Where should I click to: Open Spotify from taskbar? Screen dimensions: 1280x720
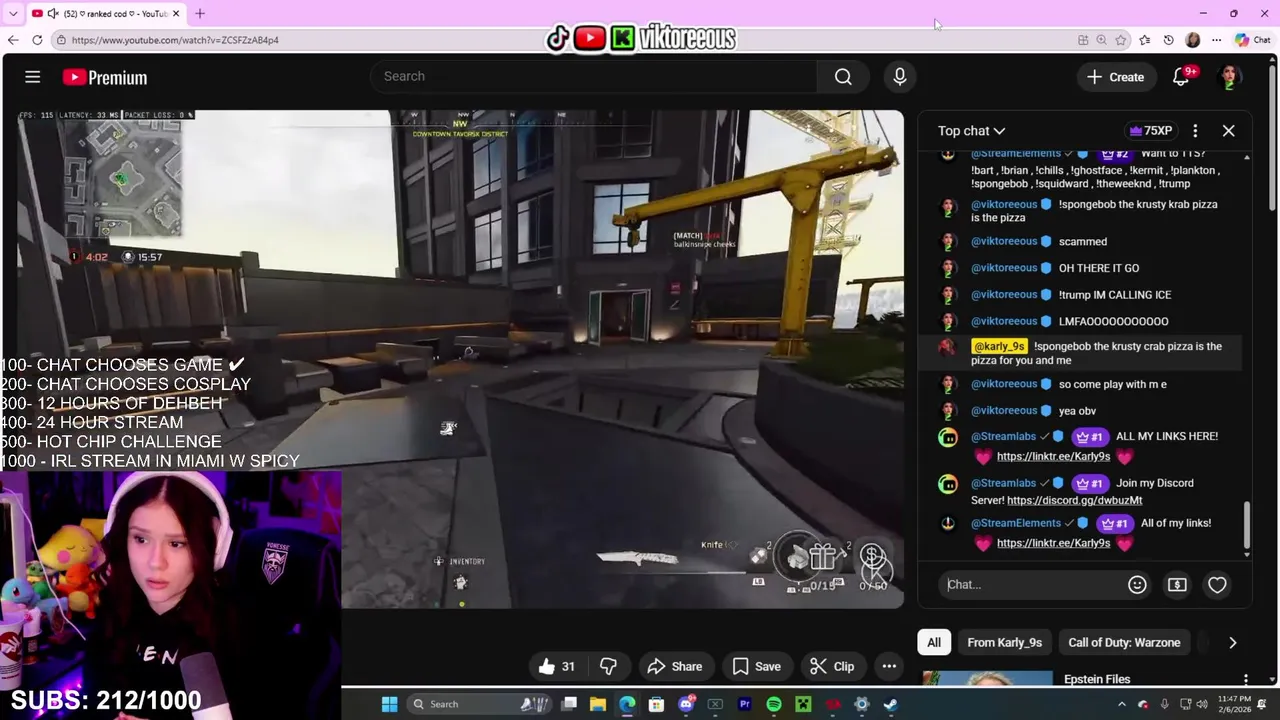[774, 704]
